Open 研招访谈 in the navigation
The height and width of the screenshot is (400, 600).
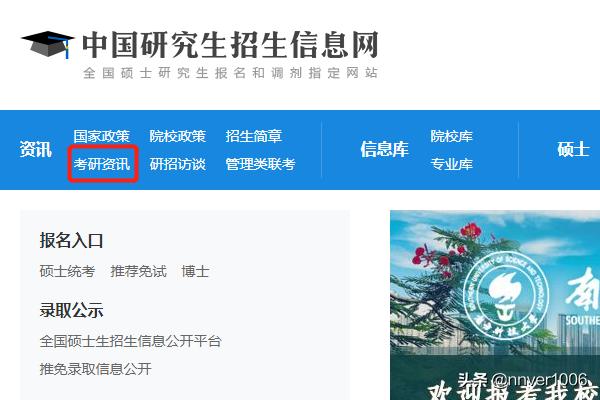coord(178,164)
